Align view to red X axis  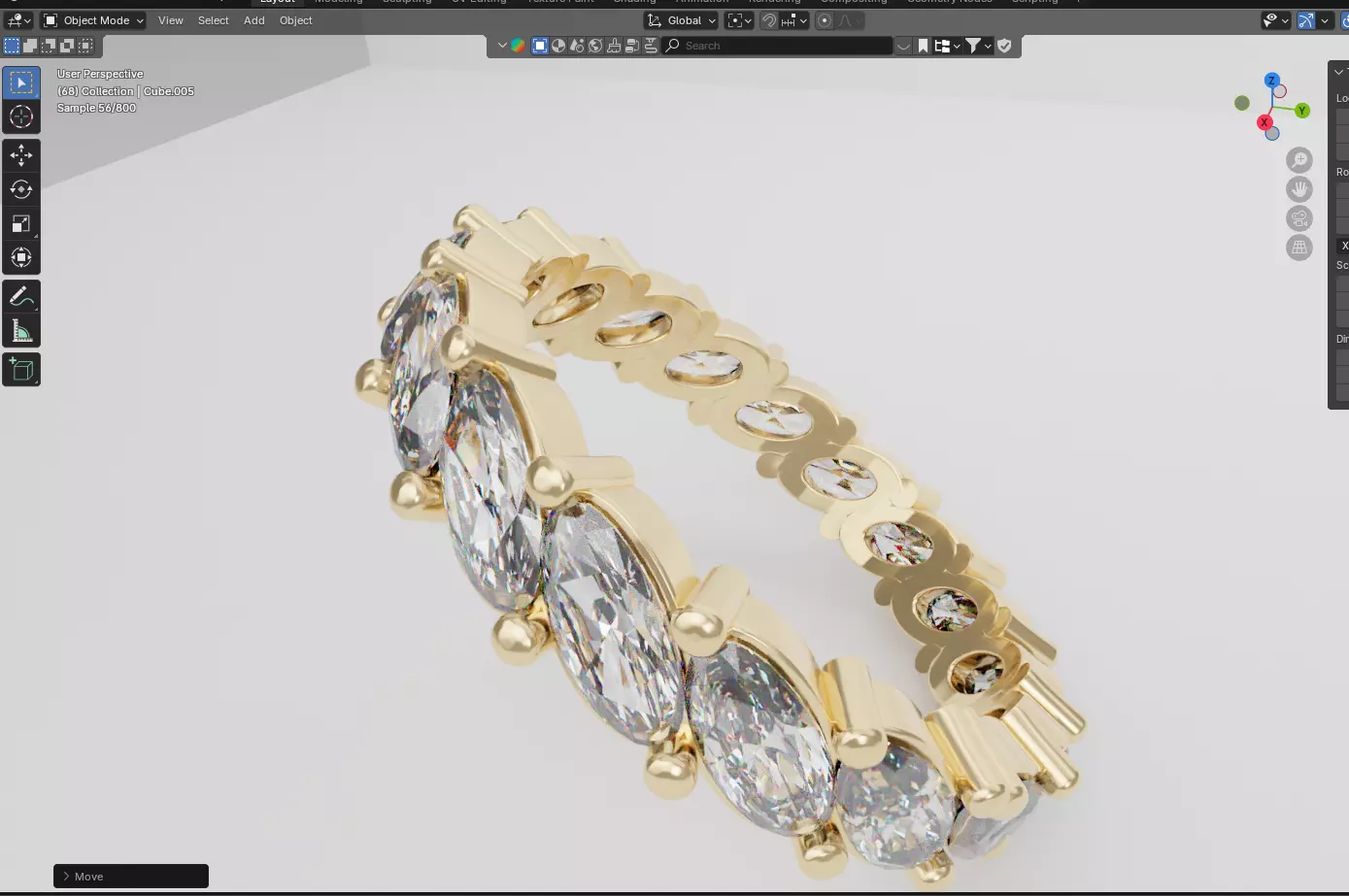pyautogui.click(x=1265, y=122)
